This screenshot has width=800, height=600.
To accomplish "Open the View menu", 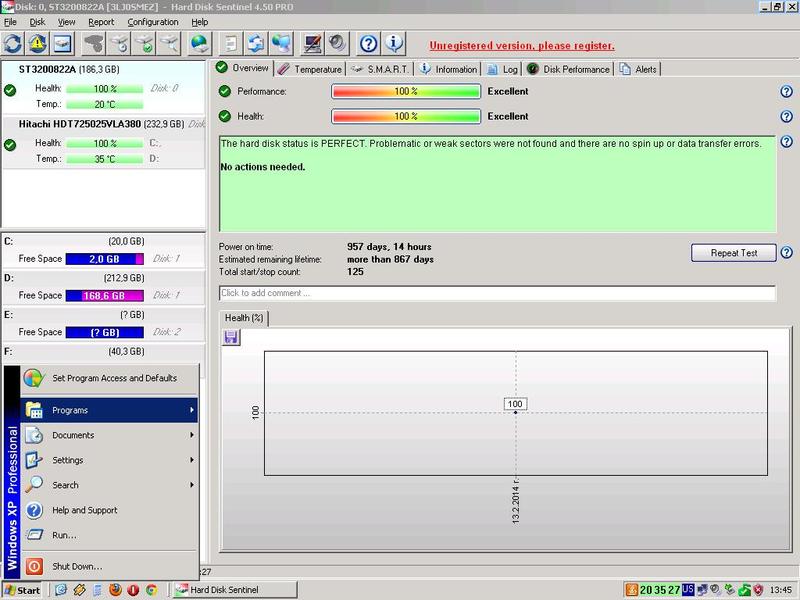I will (66, 22).
